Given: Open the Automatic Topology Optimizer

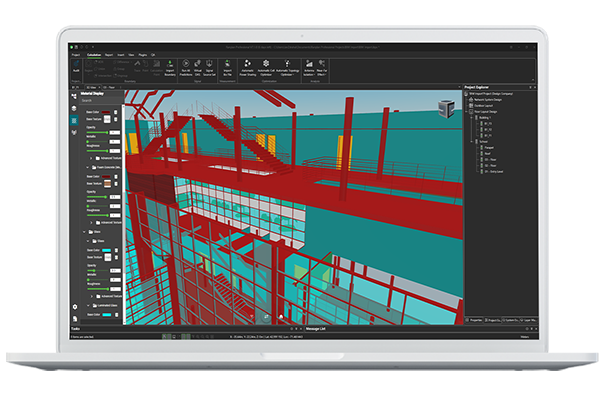Looking at the screenshot, I should point(287,68).
